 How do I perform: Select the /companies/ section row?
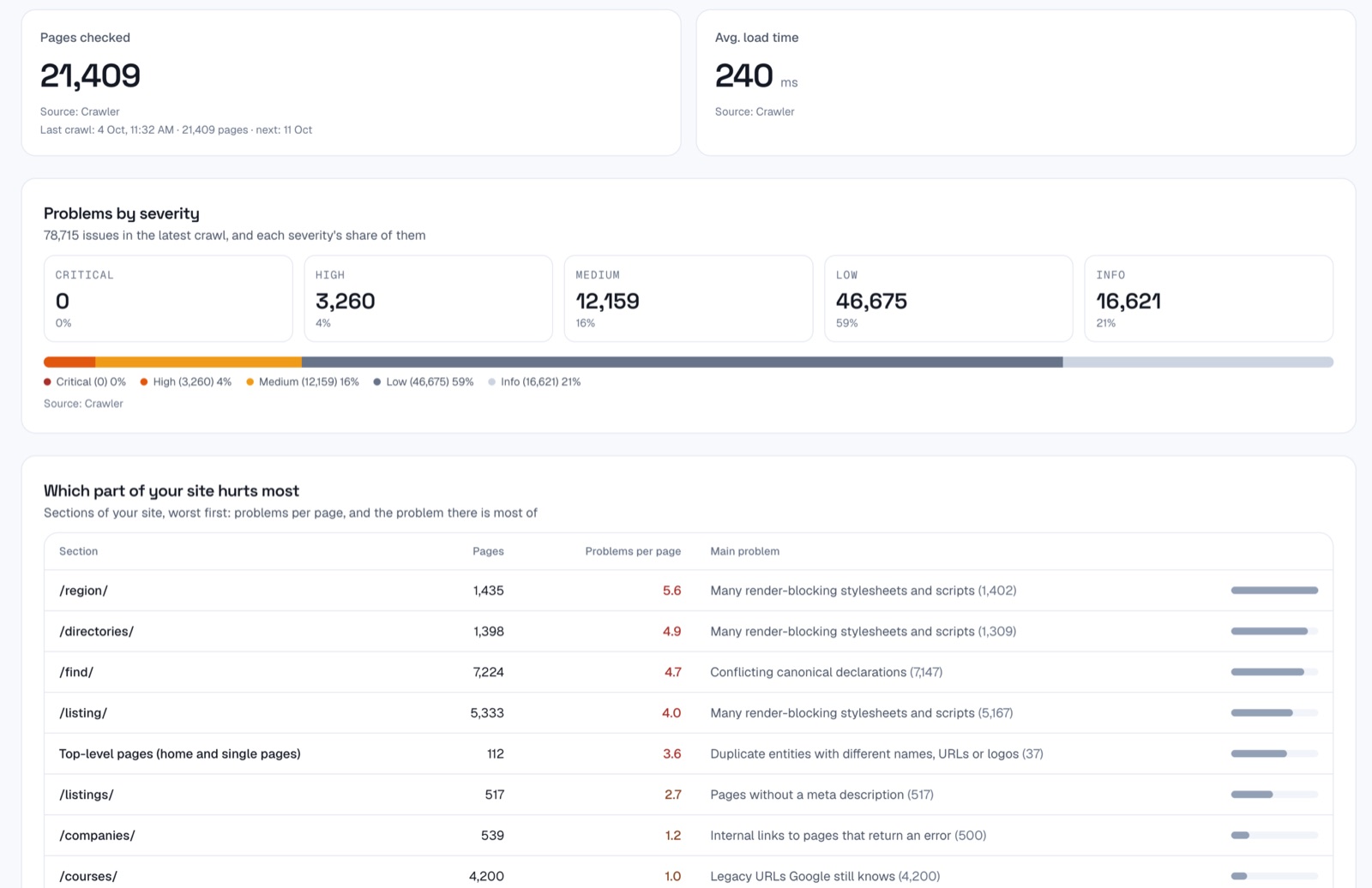pyautogui.click(x=689, y=835)
